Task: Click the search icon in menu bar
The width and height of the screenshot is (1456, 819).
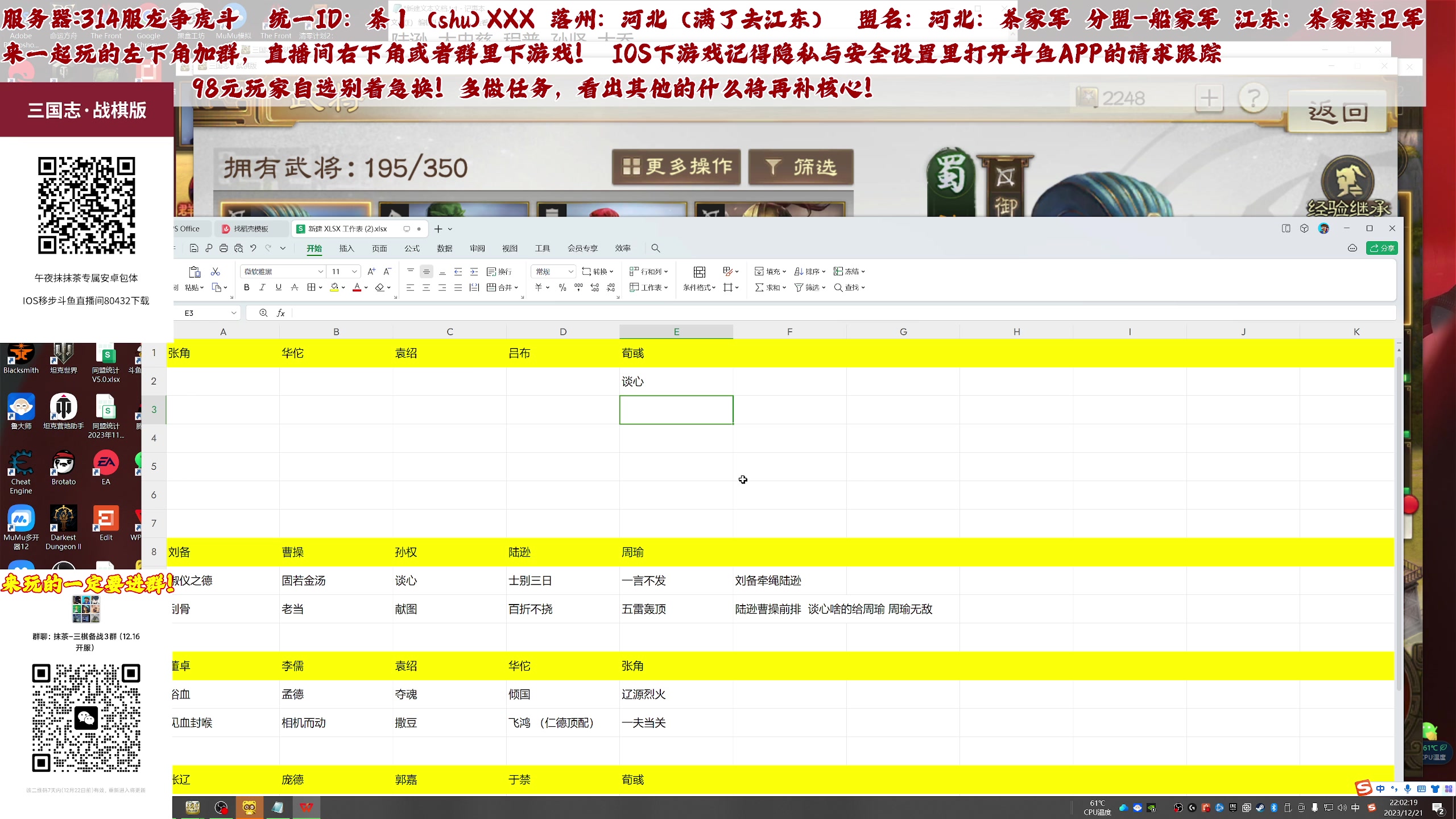Action: click(655, 248)
